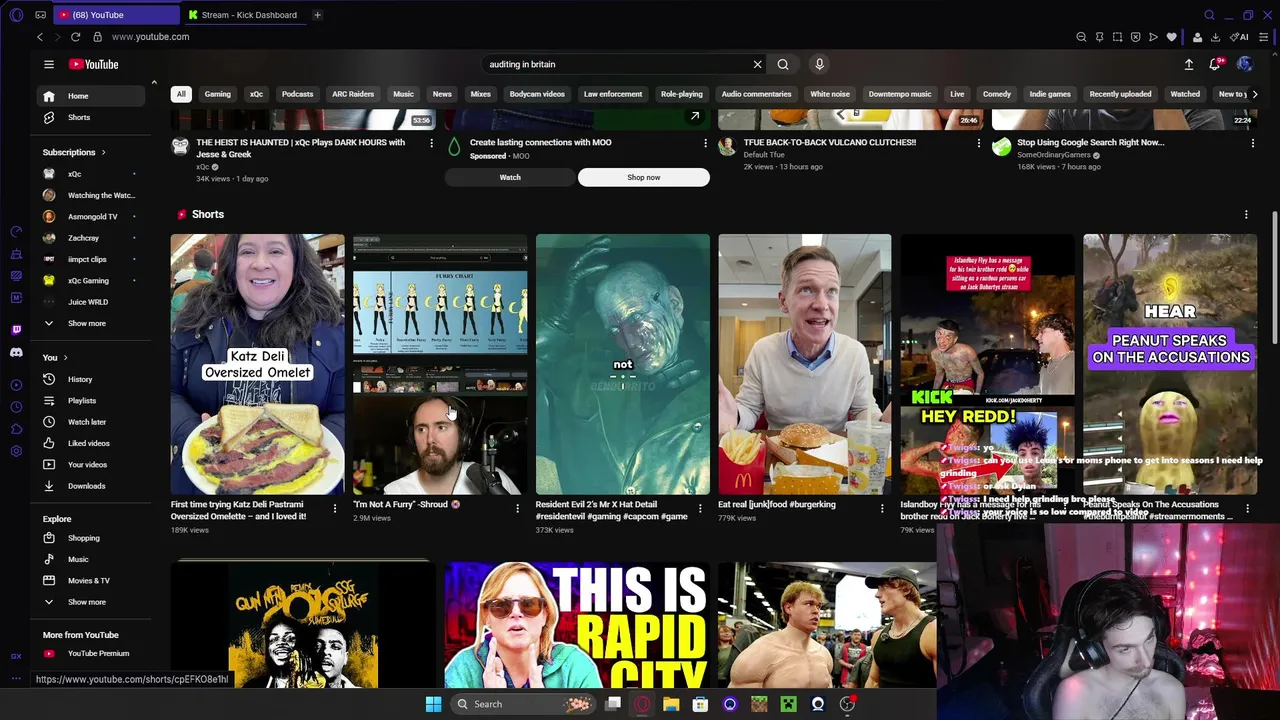This screenshot has height=720, width=1280.
Task: Click the YouTube logo
Action: click(x=93, y=64)
